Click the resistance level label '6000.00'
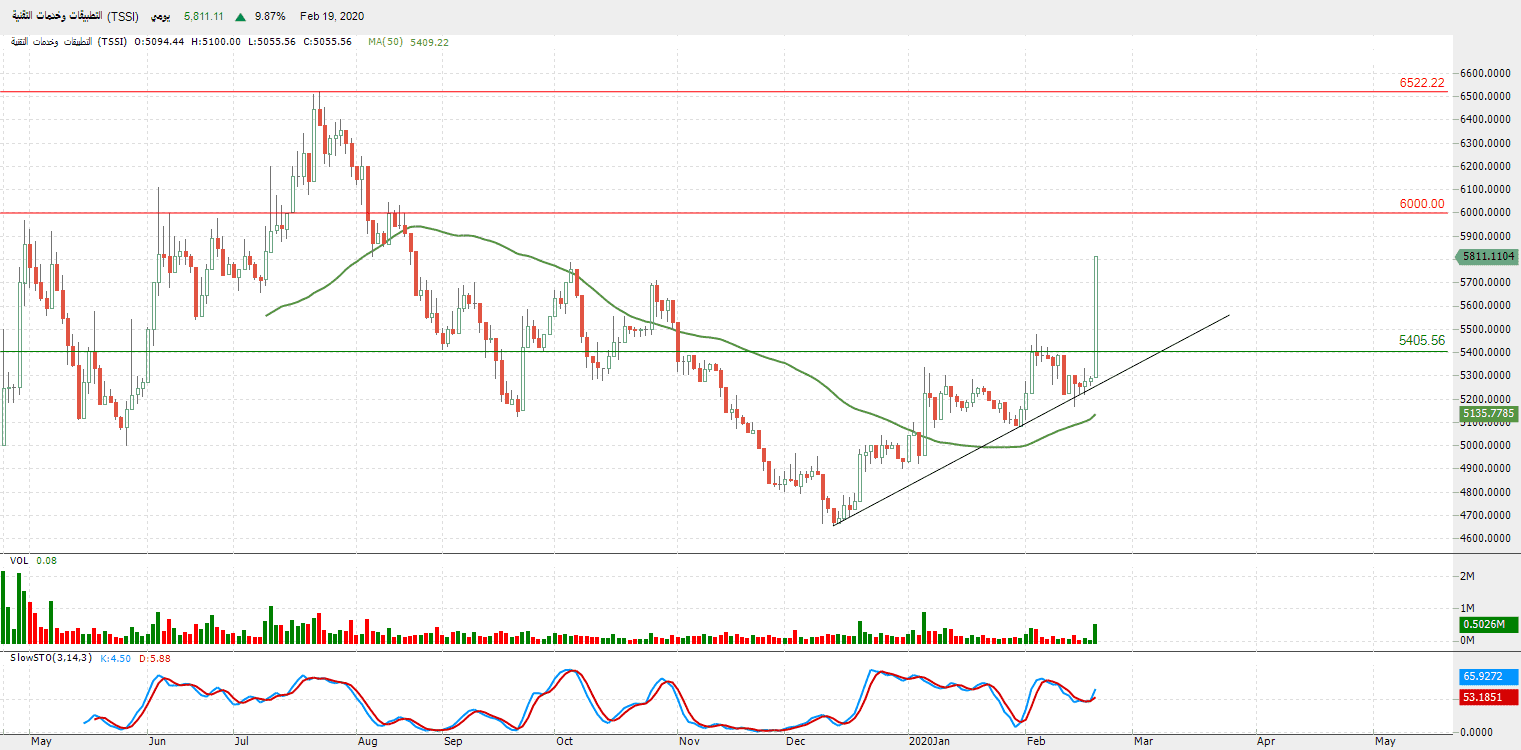 coord(1422,204)
